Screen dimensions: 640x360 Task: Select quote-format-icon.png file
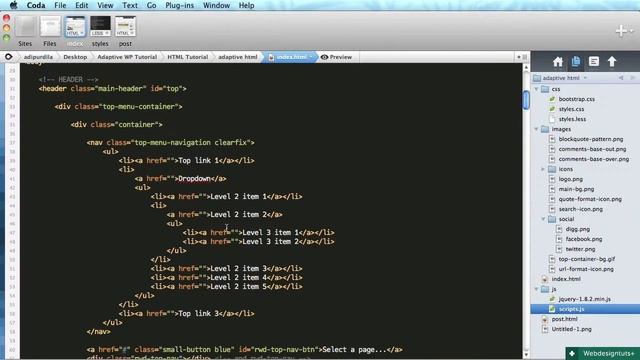tap(590, 199)
